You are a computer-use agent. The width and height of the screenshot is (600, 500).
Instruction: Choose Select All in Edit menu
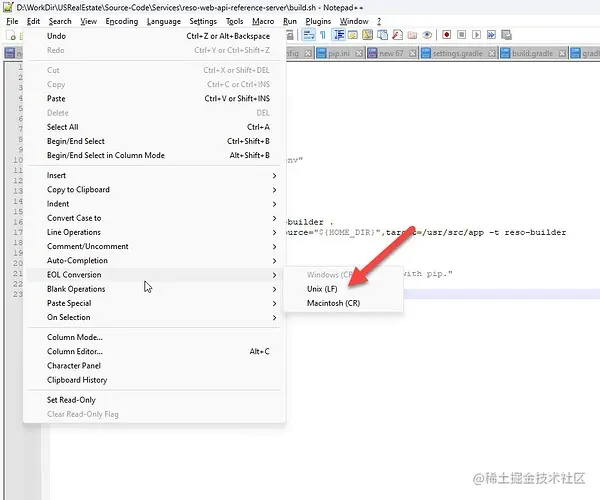155,127
